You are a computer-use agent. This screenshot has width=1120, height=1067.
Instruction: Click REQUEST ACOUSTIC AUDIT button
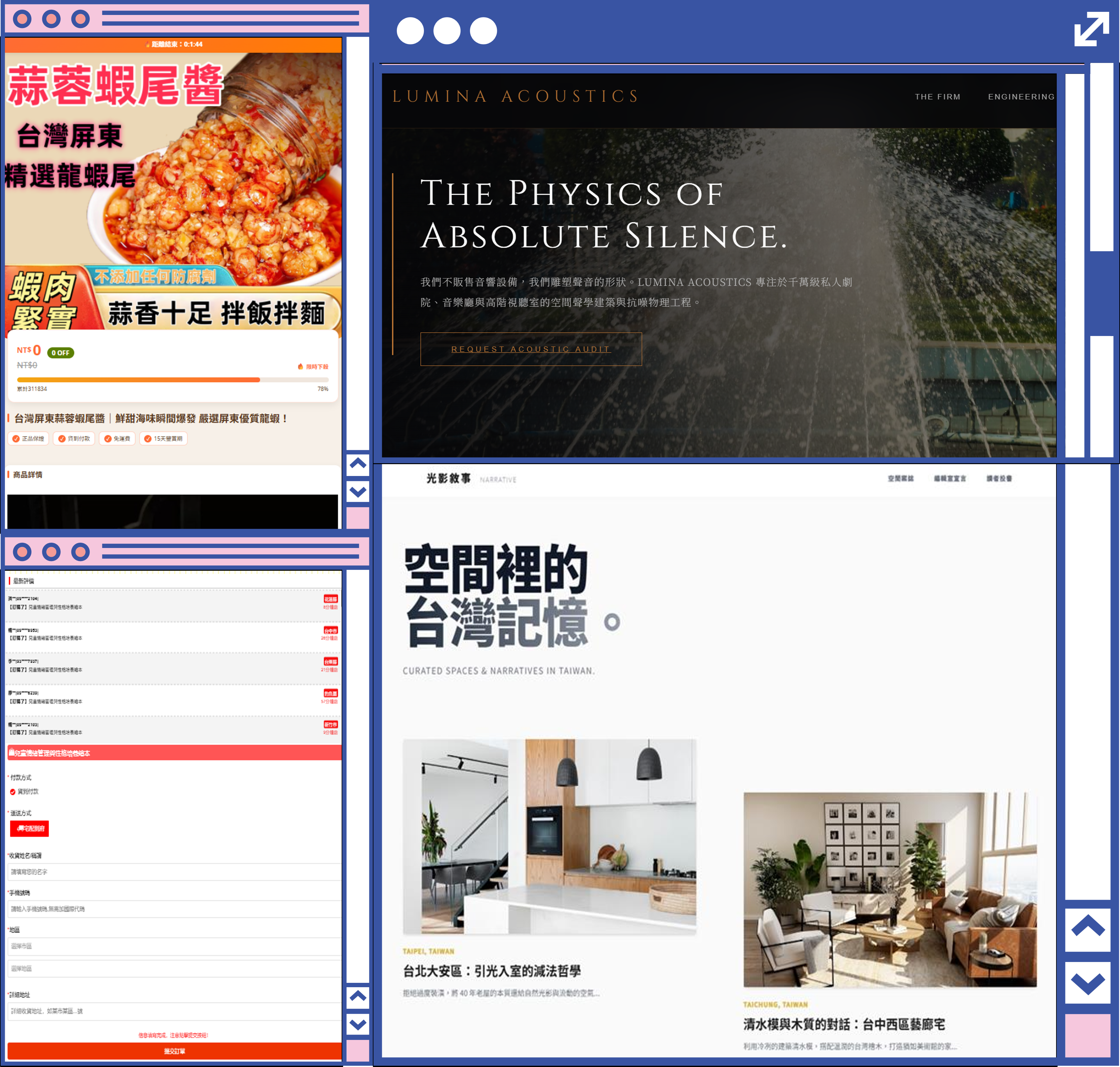(531, 349)
